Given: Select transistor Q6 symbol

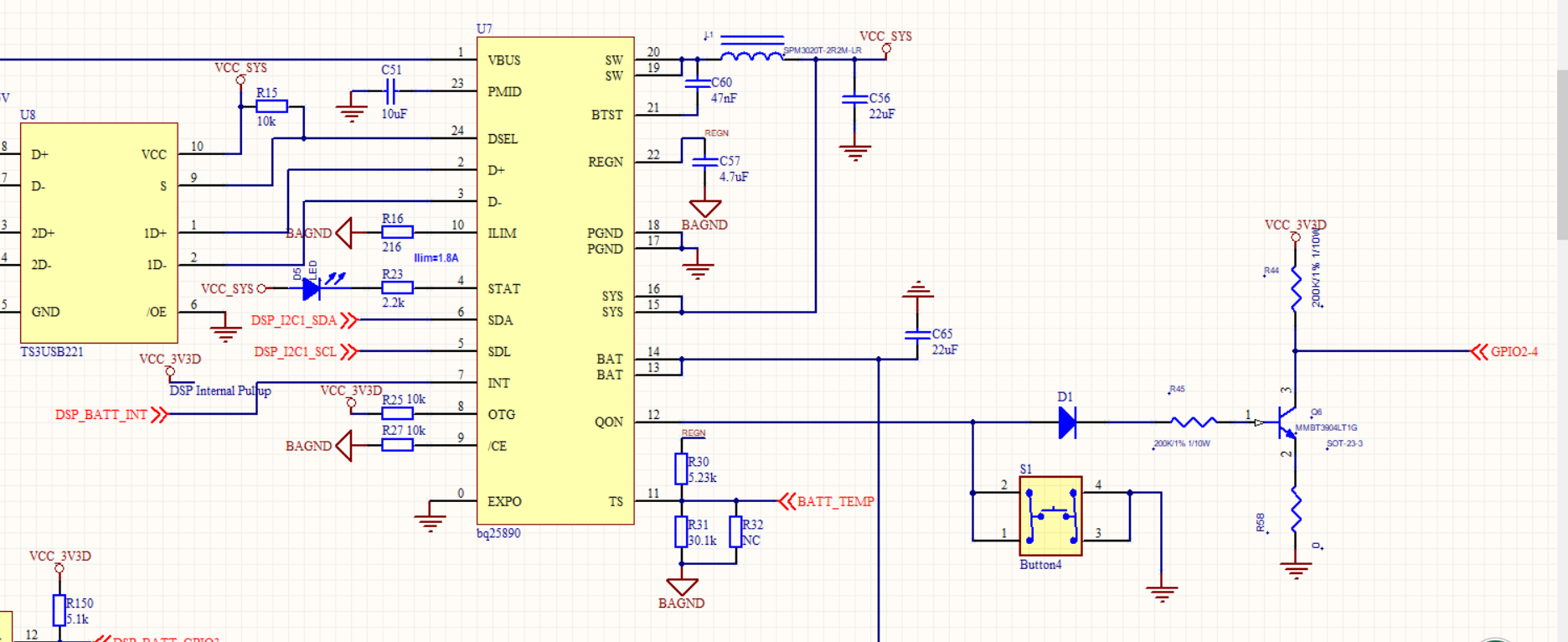Looking at the screenshot, I should (1287, 422).
